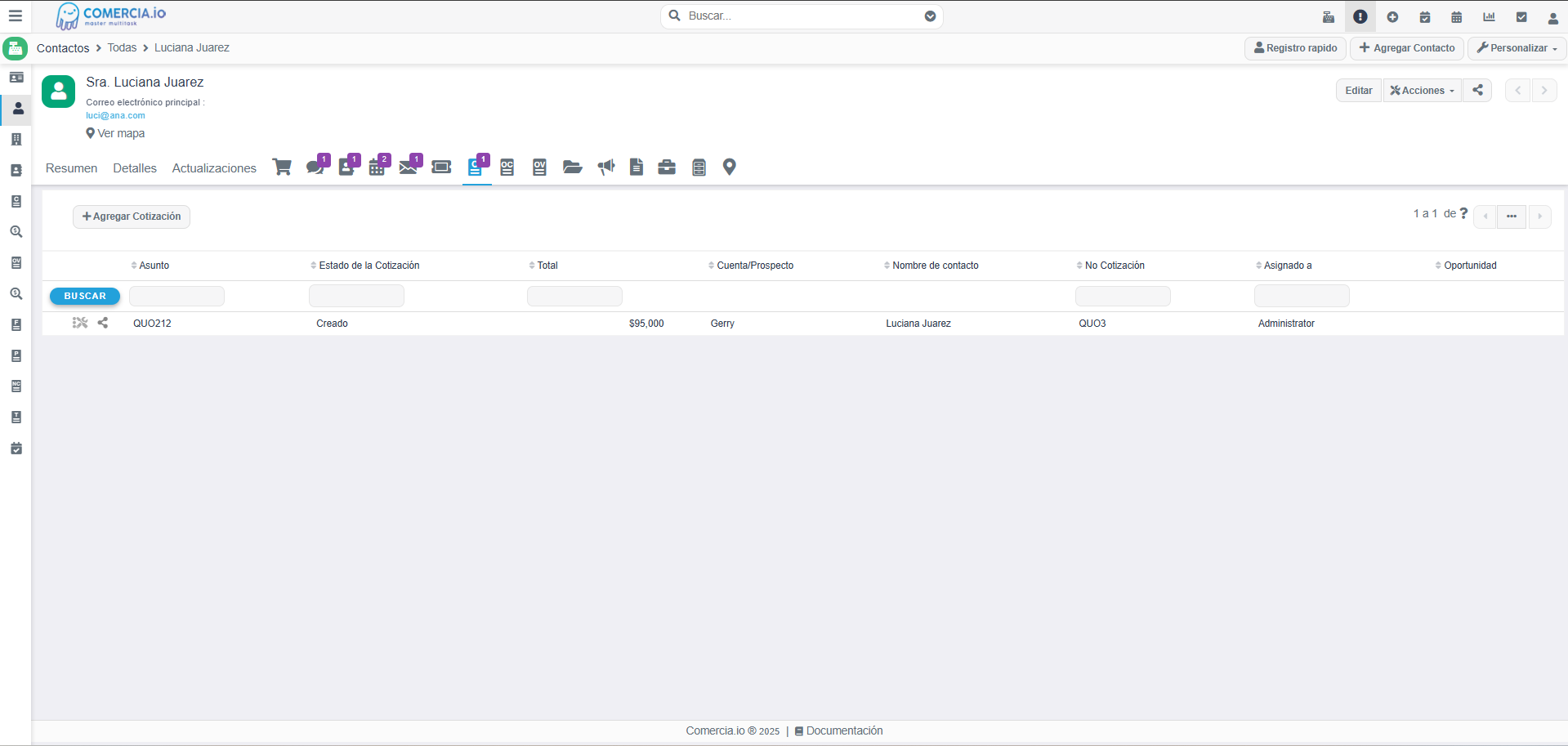Open the briefcase related tab
1568x746 pixels.
[x=667, y=167]
